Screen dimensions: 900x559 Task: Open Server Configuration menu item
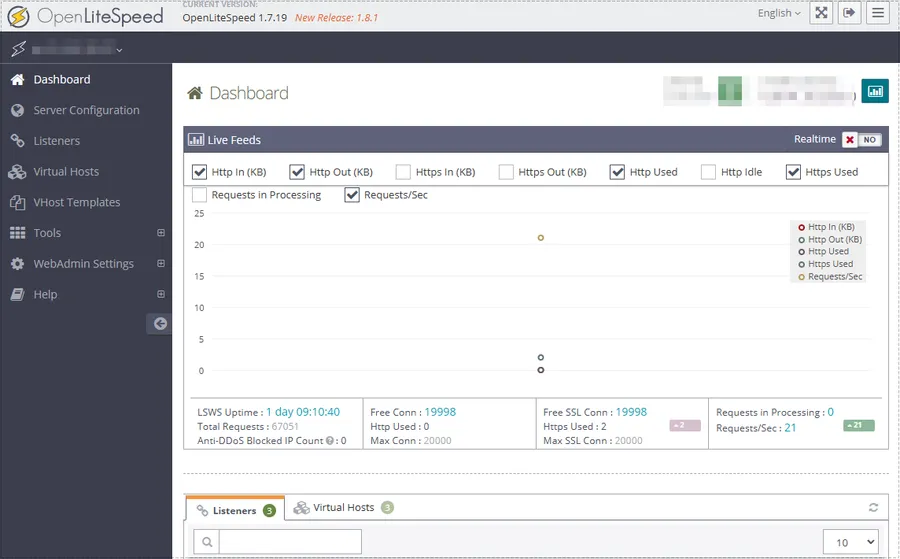click(86, 110)
